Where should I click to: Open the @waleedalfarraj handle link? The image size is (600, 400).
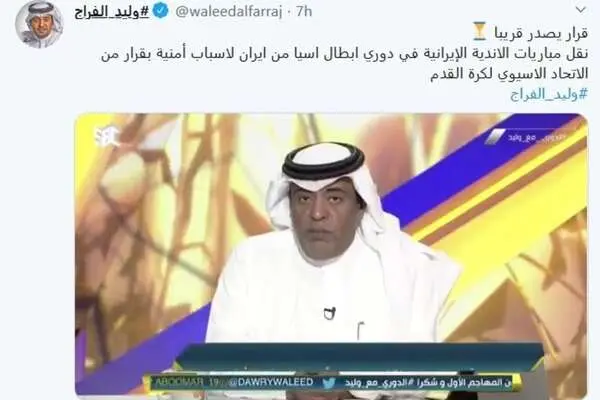pos(229,11)
